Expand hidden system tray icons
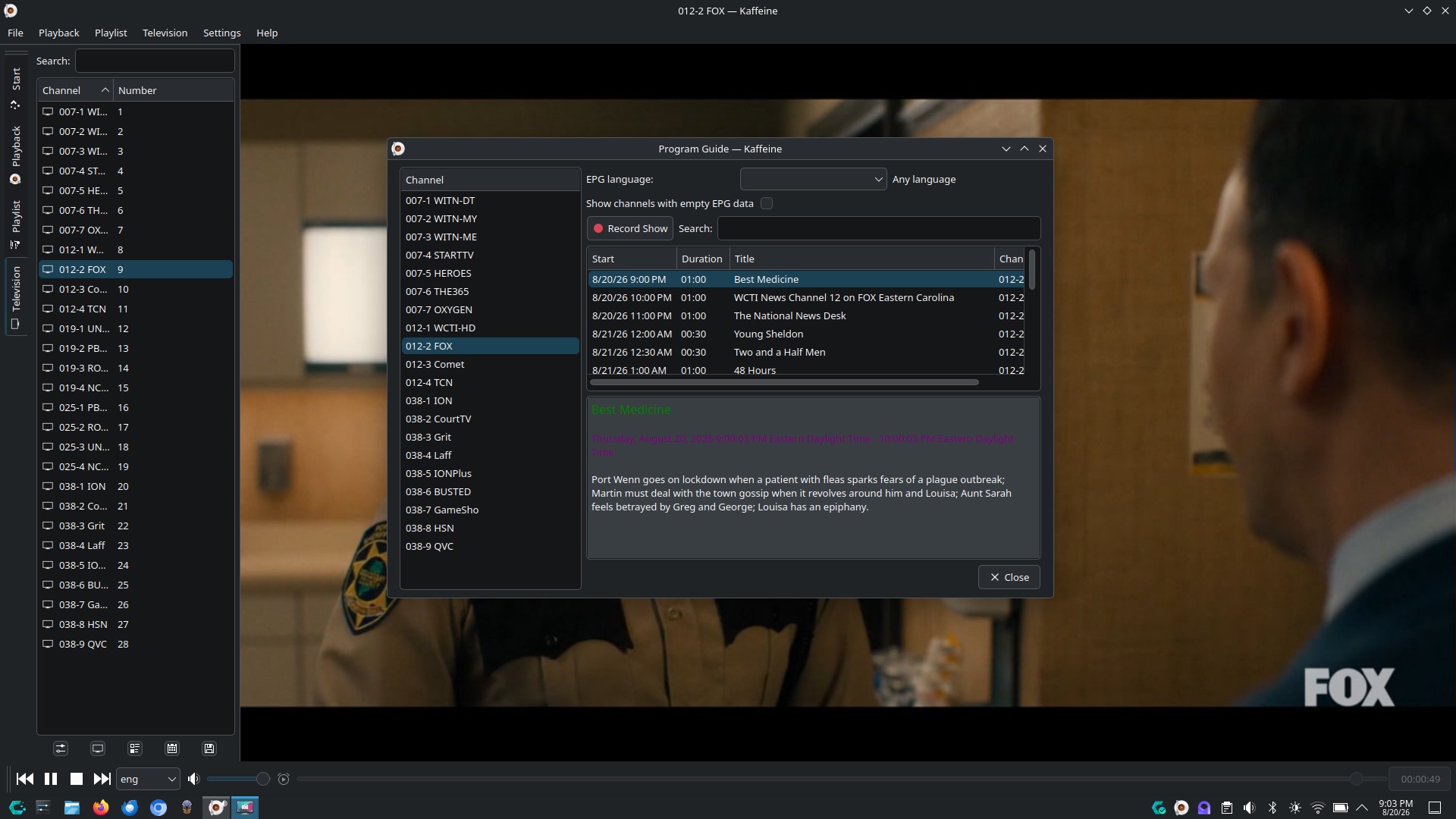 [x=1363, y=808]
